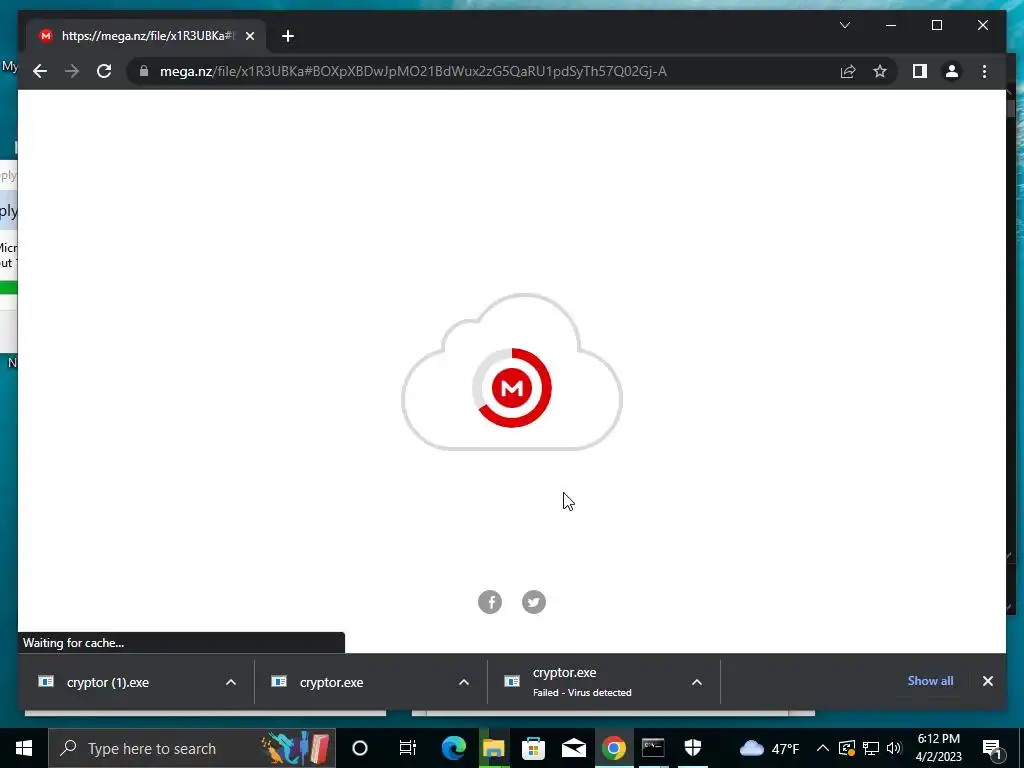
Task: Open the cryptor (1).exe download
Action: (x=108, y=682)
